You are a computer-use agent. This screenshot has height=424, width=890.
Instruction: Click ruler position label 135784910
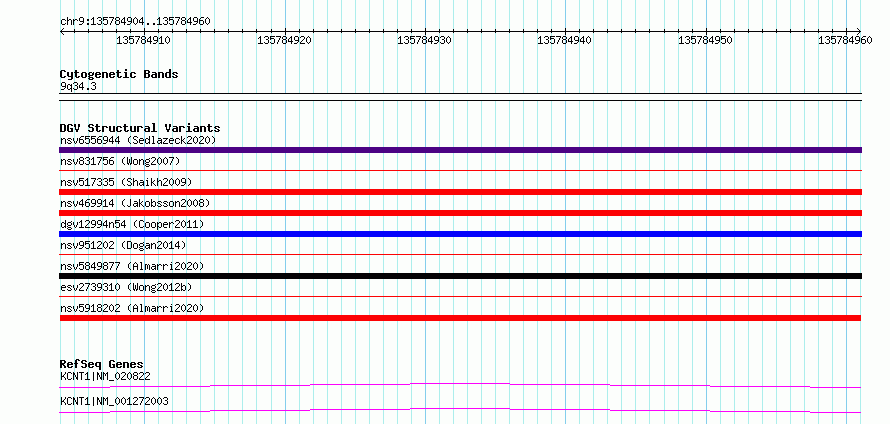coord(143,41)
